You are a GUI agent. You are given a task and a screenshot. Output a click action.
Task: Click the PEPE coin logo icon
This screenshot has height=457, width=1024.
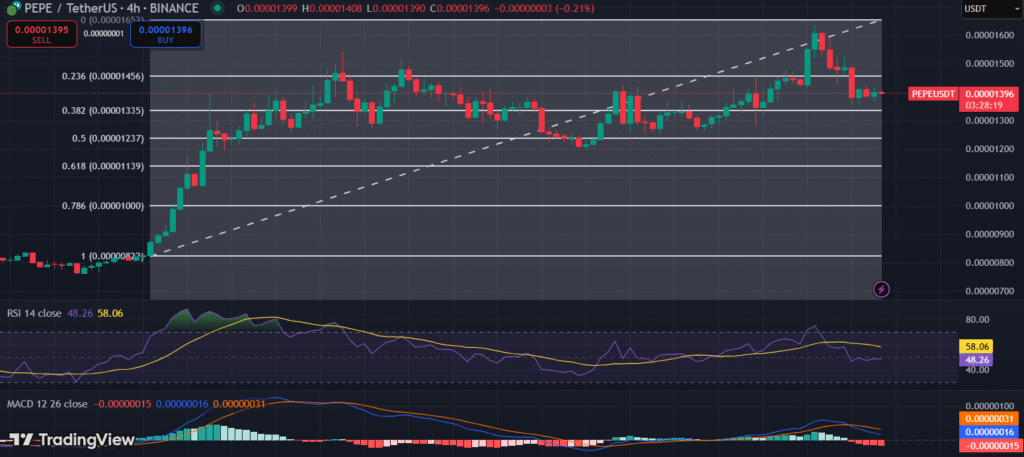(11, 9)
